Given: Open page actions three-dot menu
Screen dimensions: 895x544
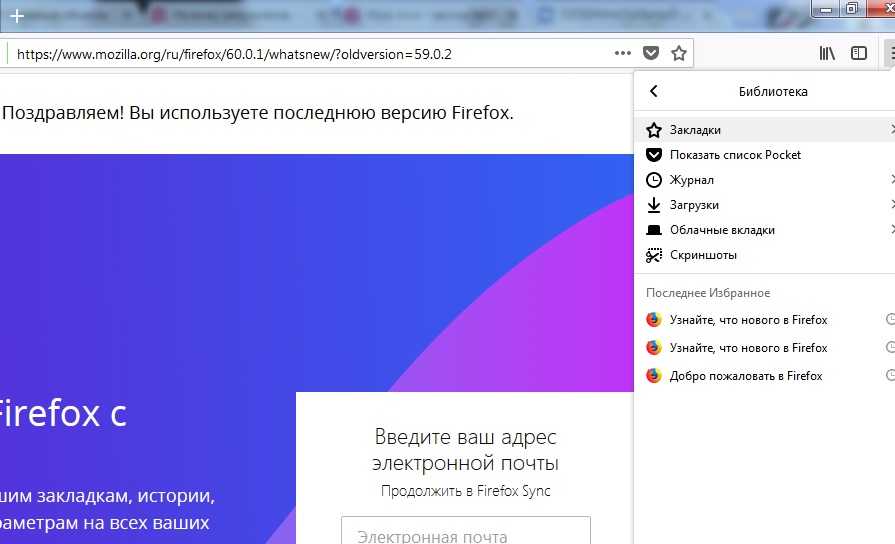Looking at the screenshot, I should point(623,53).
